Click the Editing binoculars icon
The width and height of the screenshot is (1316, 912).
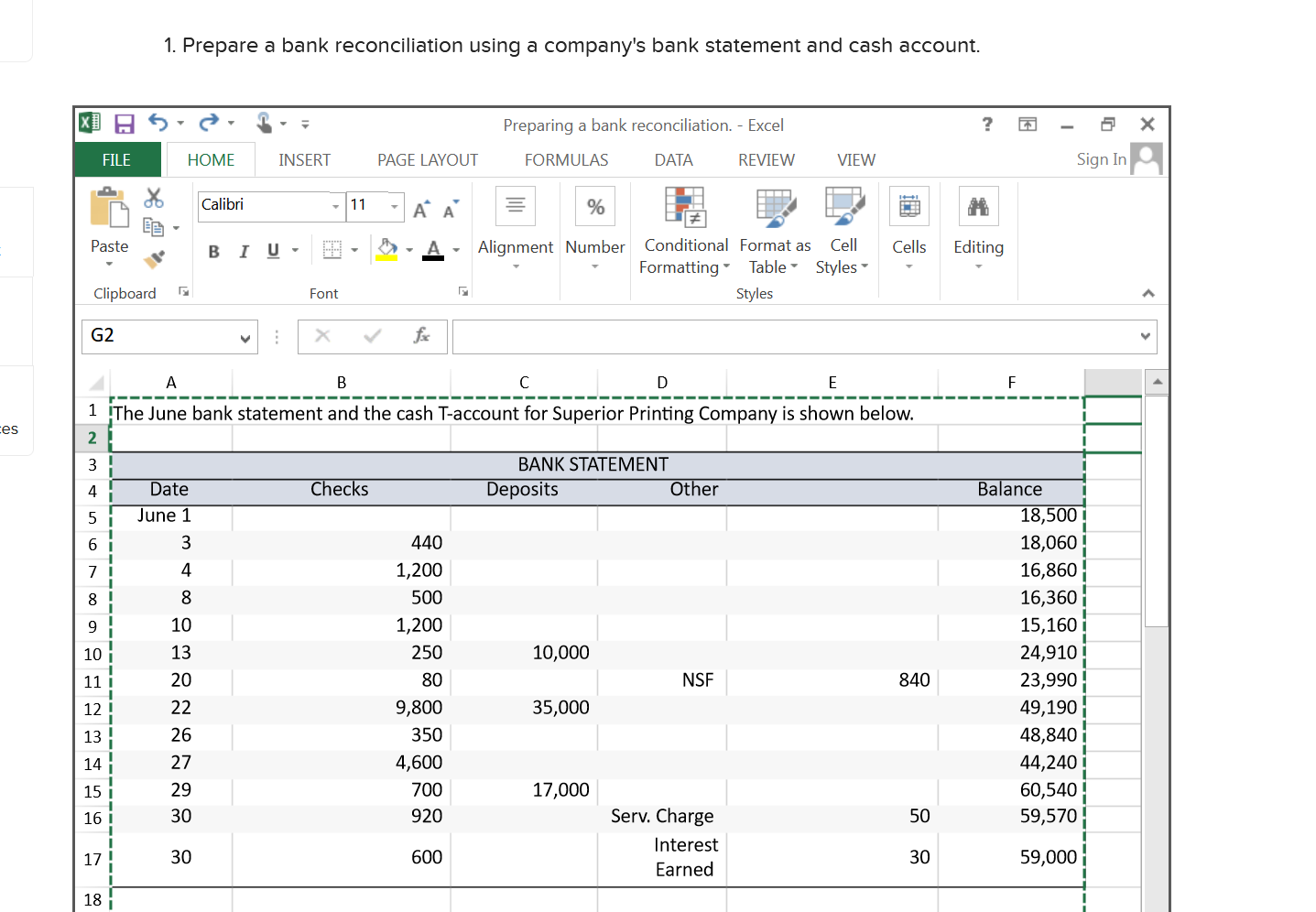978,206
